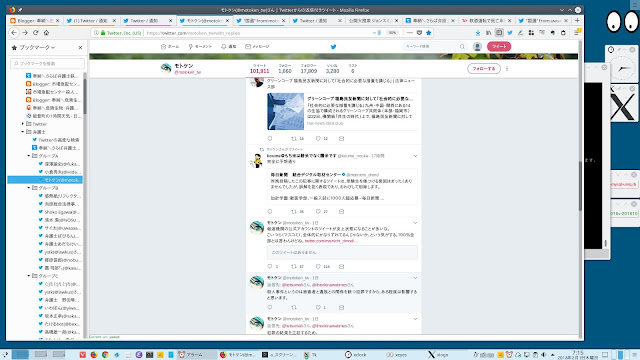Click the Chrome icon in the taskbar launcher

(x=105, y=355)
